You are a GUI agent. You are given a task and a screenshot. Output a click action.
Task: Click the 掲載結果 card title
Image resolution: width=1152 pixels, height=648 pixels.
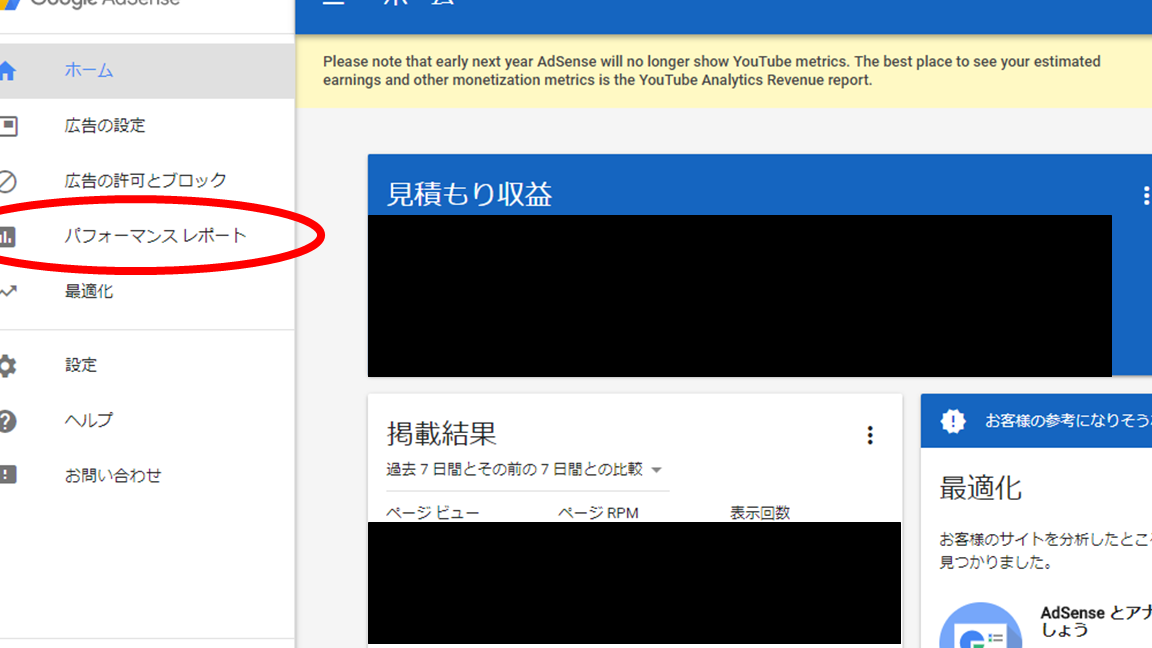click(x=442, y=434)
